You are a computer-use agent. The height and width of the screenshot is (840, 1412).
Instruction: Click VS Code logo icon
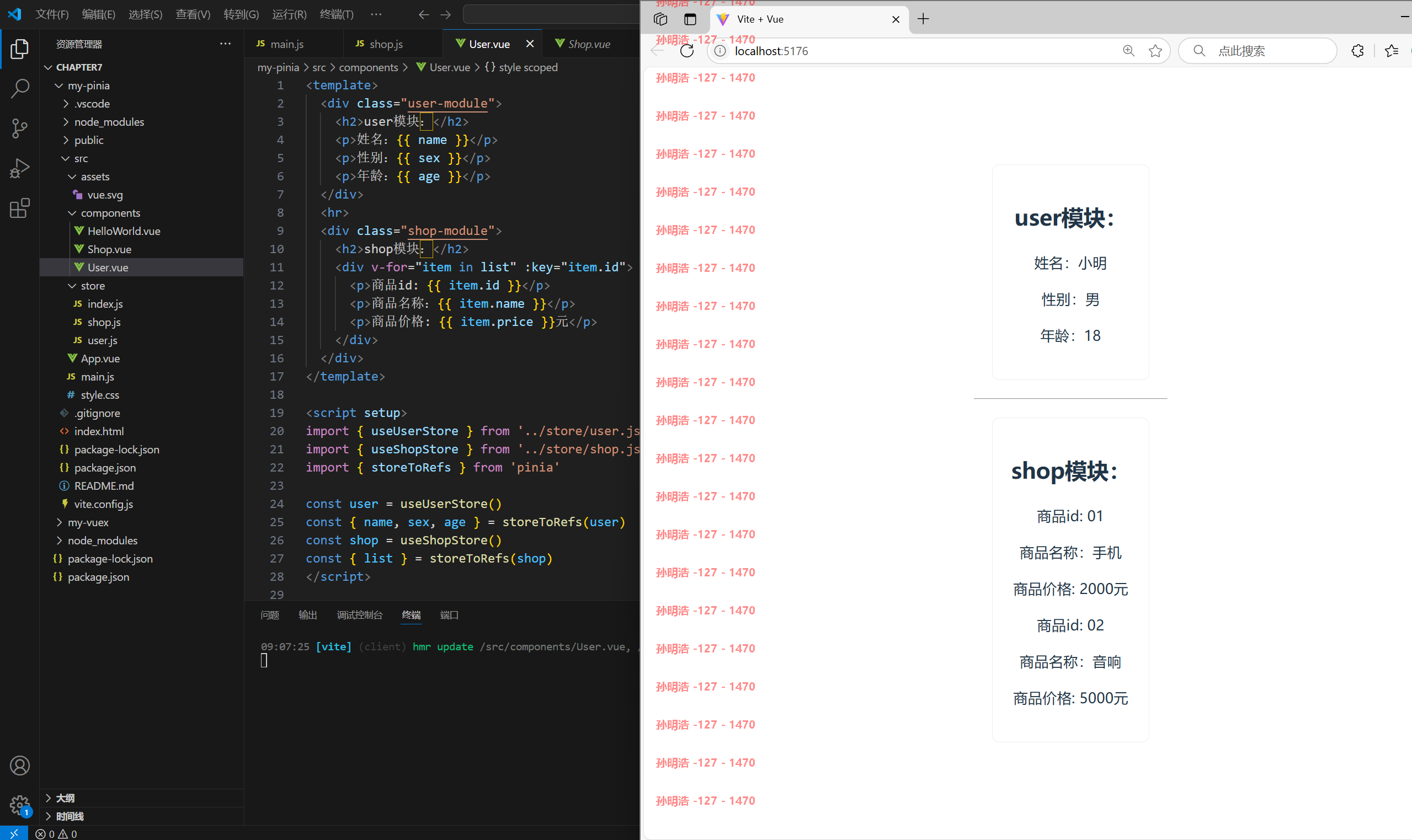click(x=14, y=14)
